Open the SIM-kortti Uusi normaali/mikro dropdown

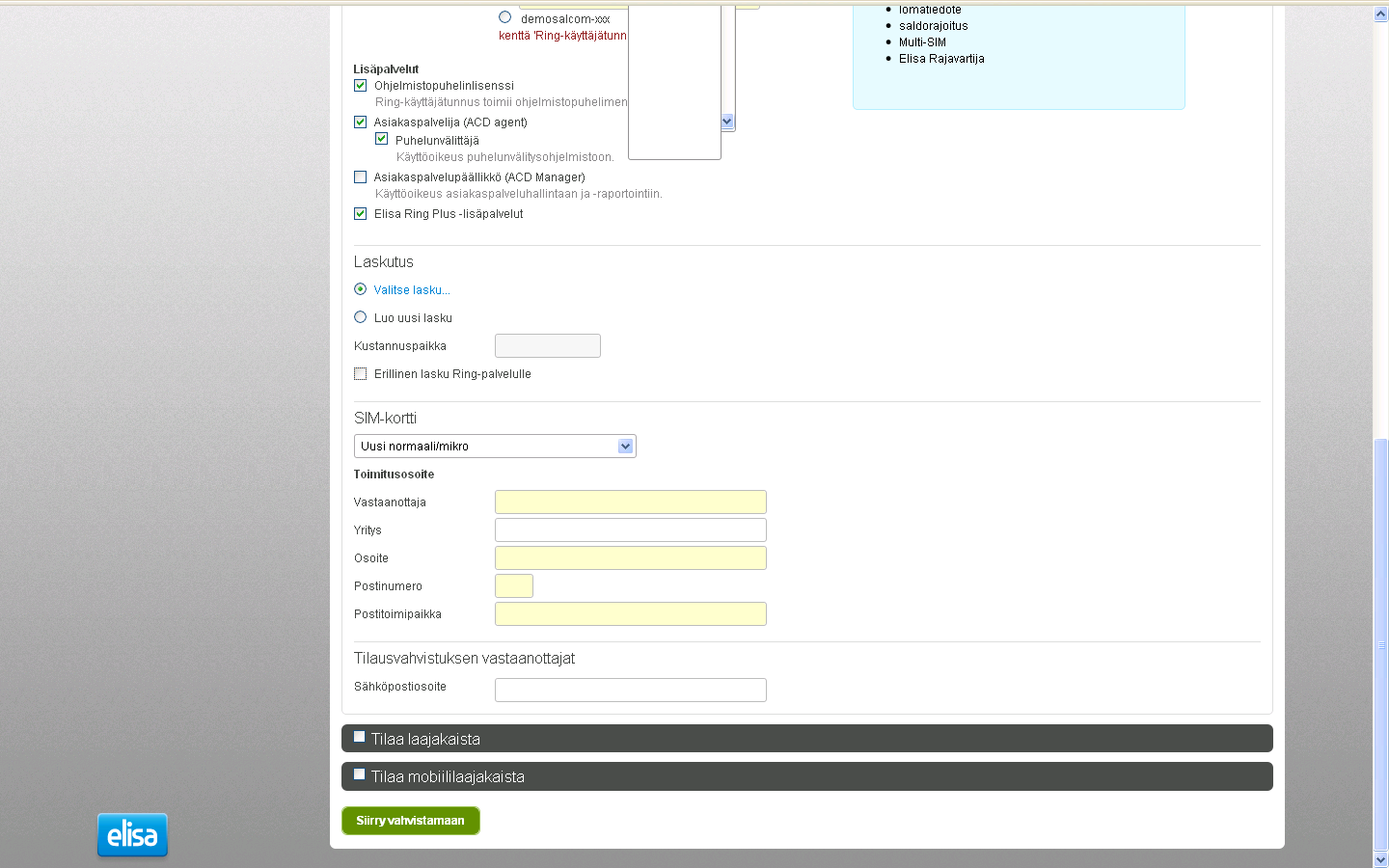point(495,446)
